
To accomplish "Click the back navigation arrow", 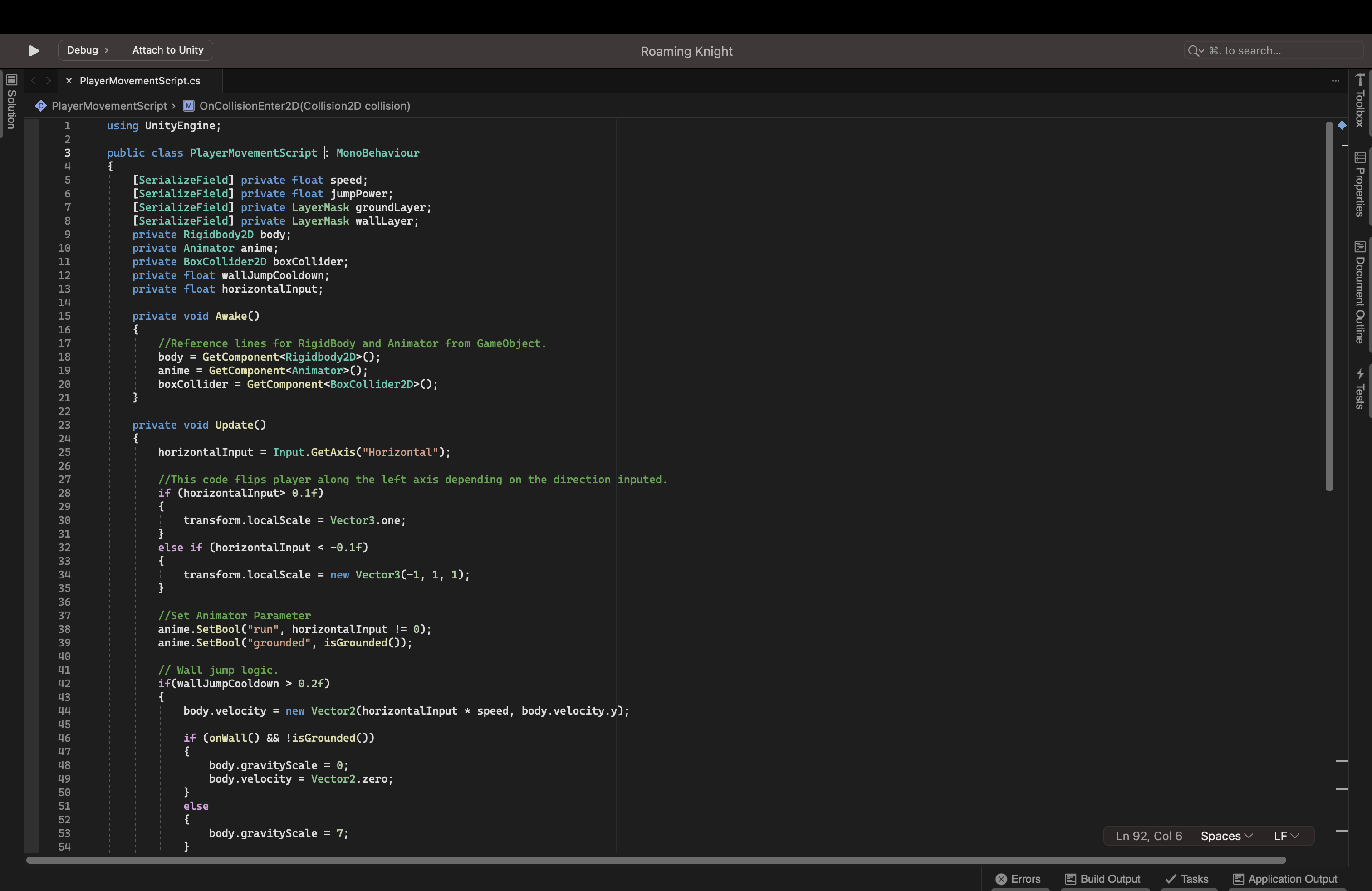I will pos(33,81).
